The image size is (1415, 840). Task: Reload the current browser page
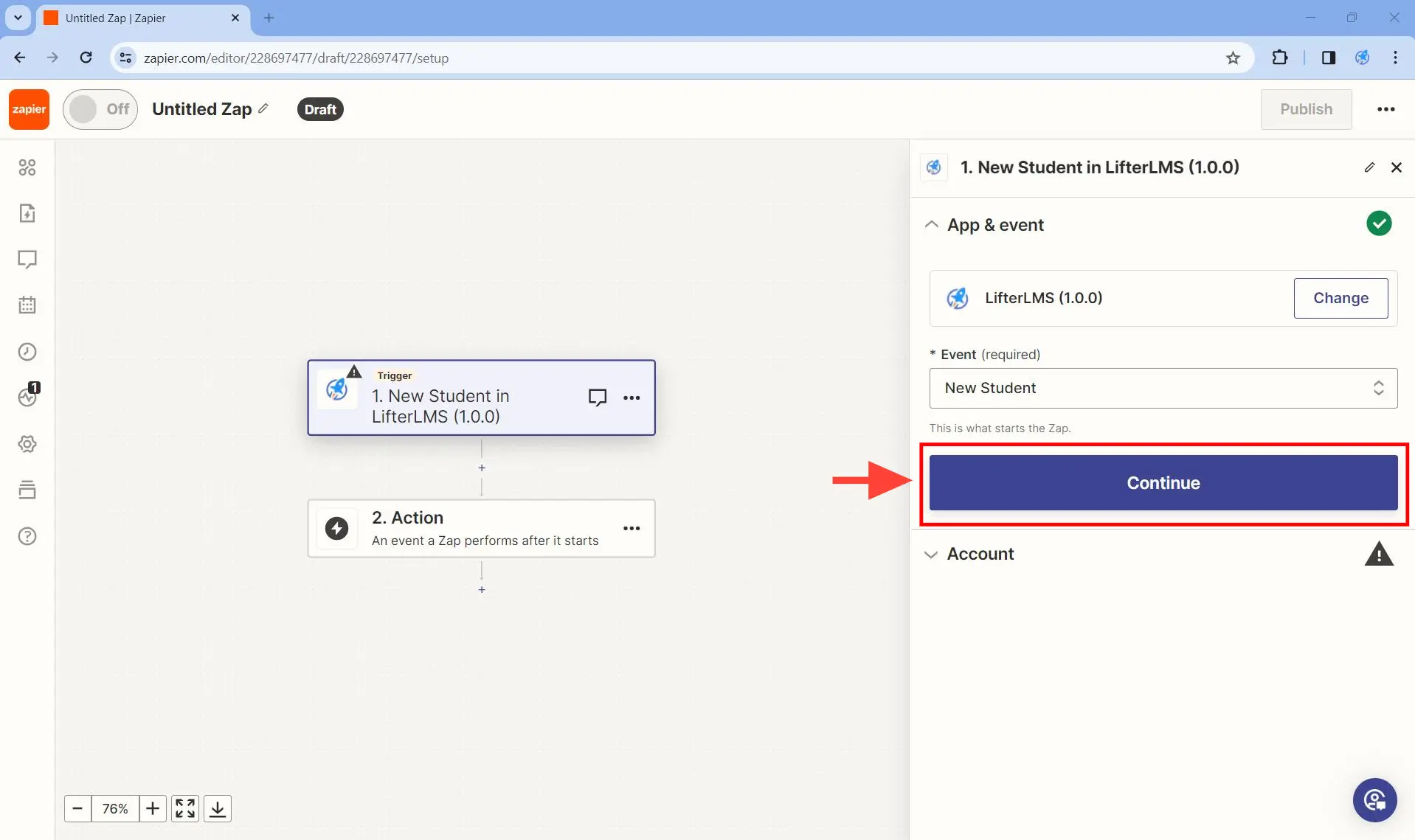86,58
